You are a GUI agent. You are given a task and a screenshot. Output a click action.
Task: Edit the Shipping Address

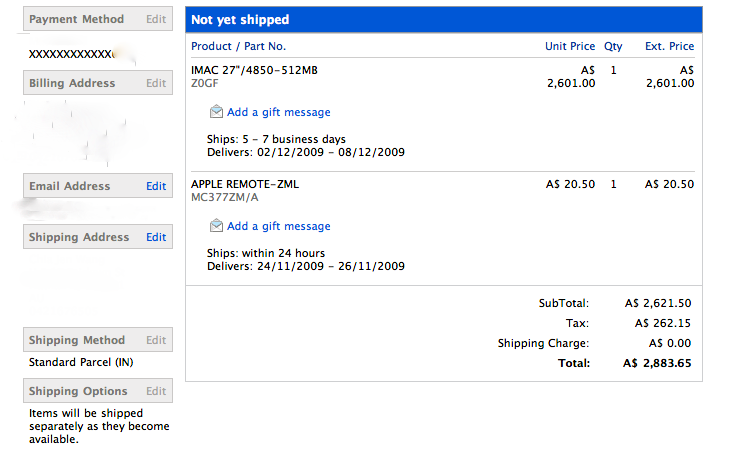pos(156,237)
